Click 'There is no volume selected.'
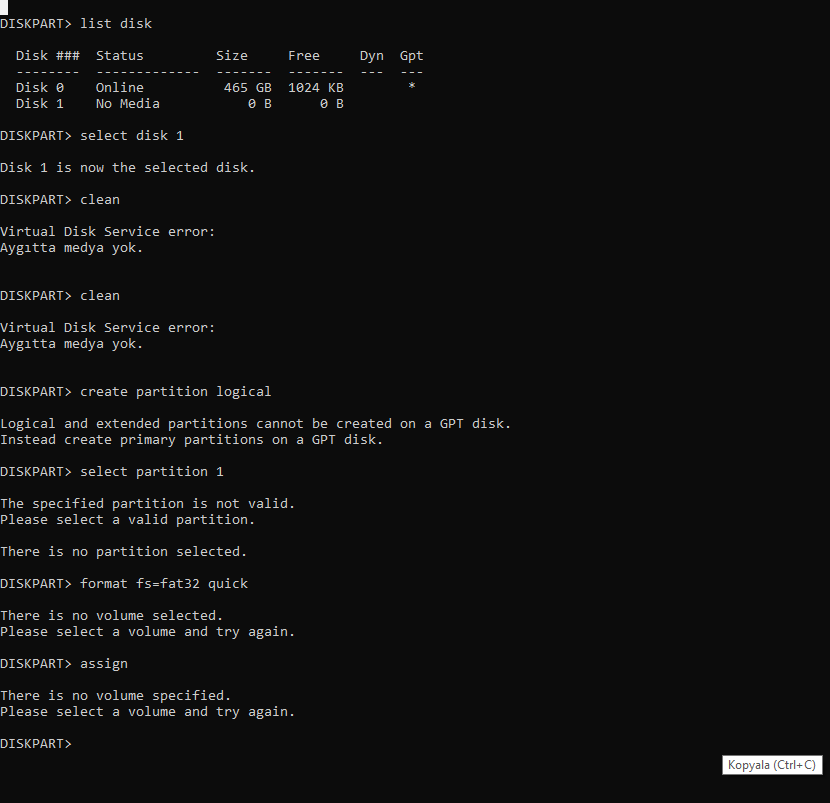This screenshot has height=803, width=830. click(x=112, y=616)
